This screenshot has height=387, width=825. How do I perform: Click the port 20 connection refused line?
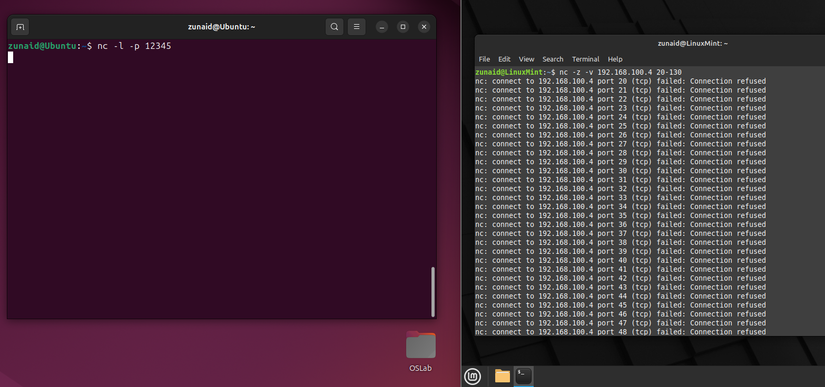coord(620,81)
